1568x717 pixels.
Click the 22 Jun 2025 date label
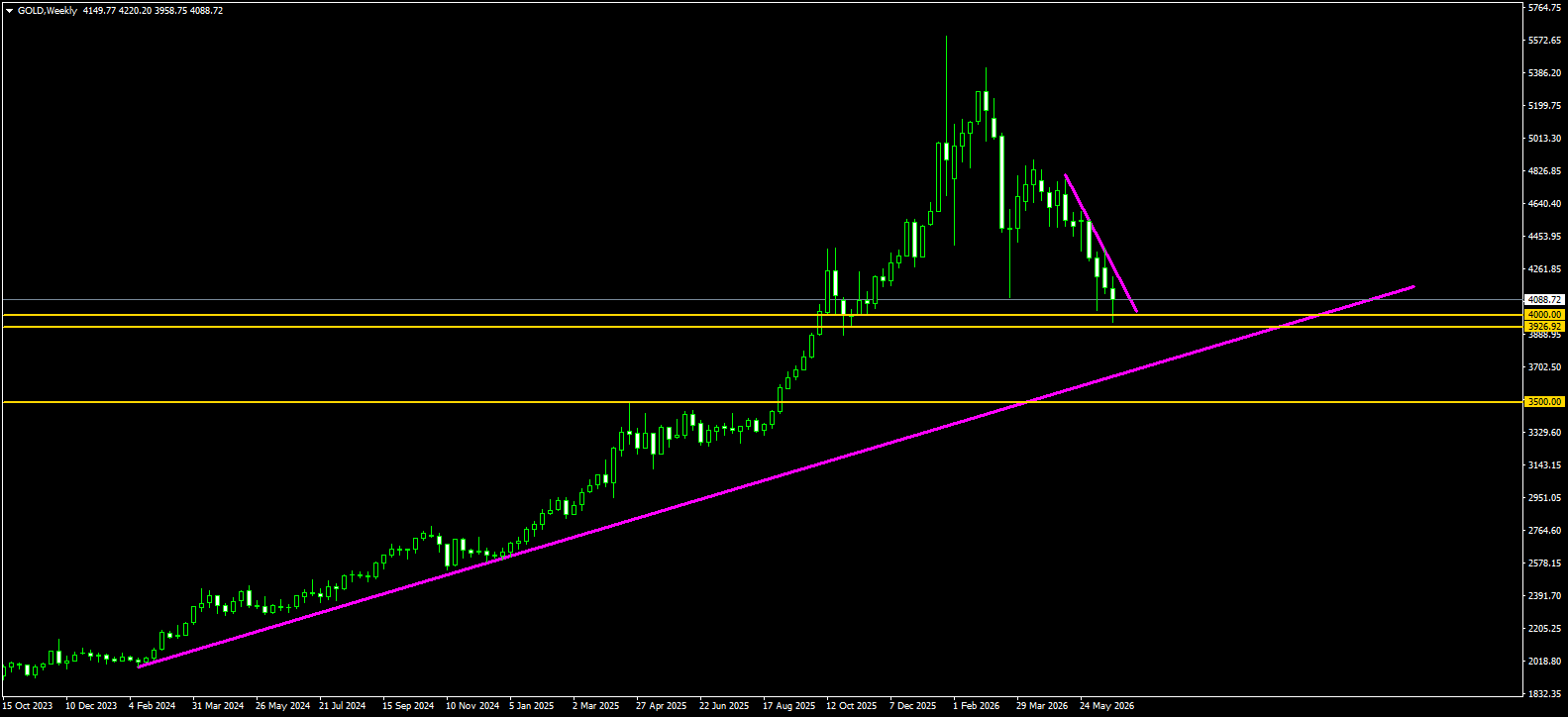724,706
